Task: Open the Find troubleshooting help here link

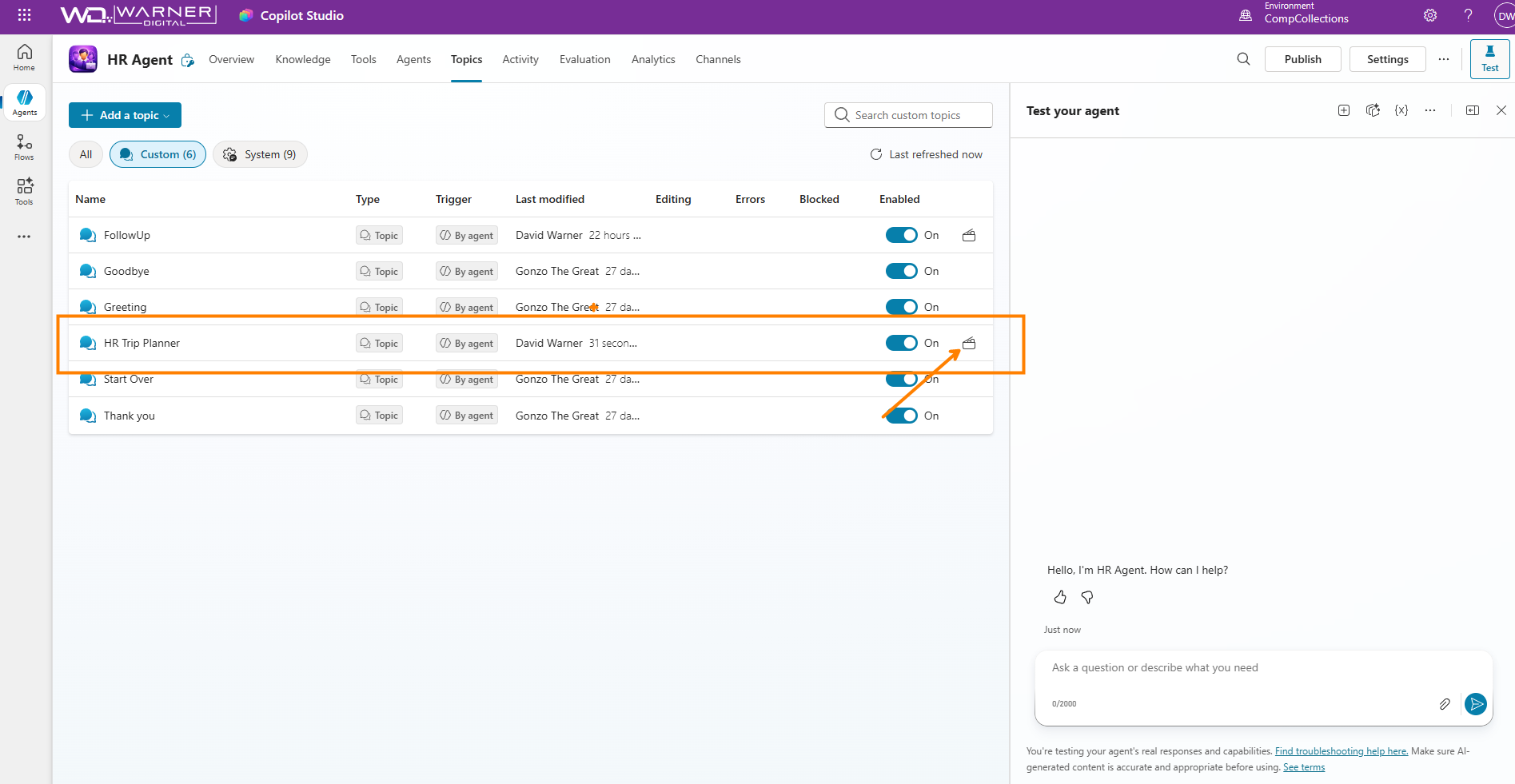Action: 1341,751
